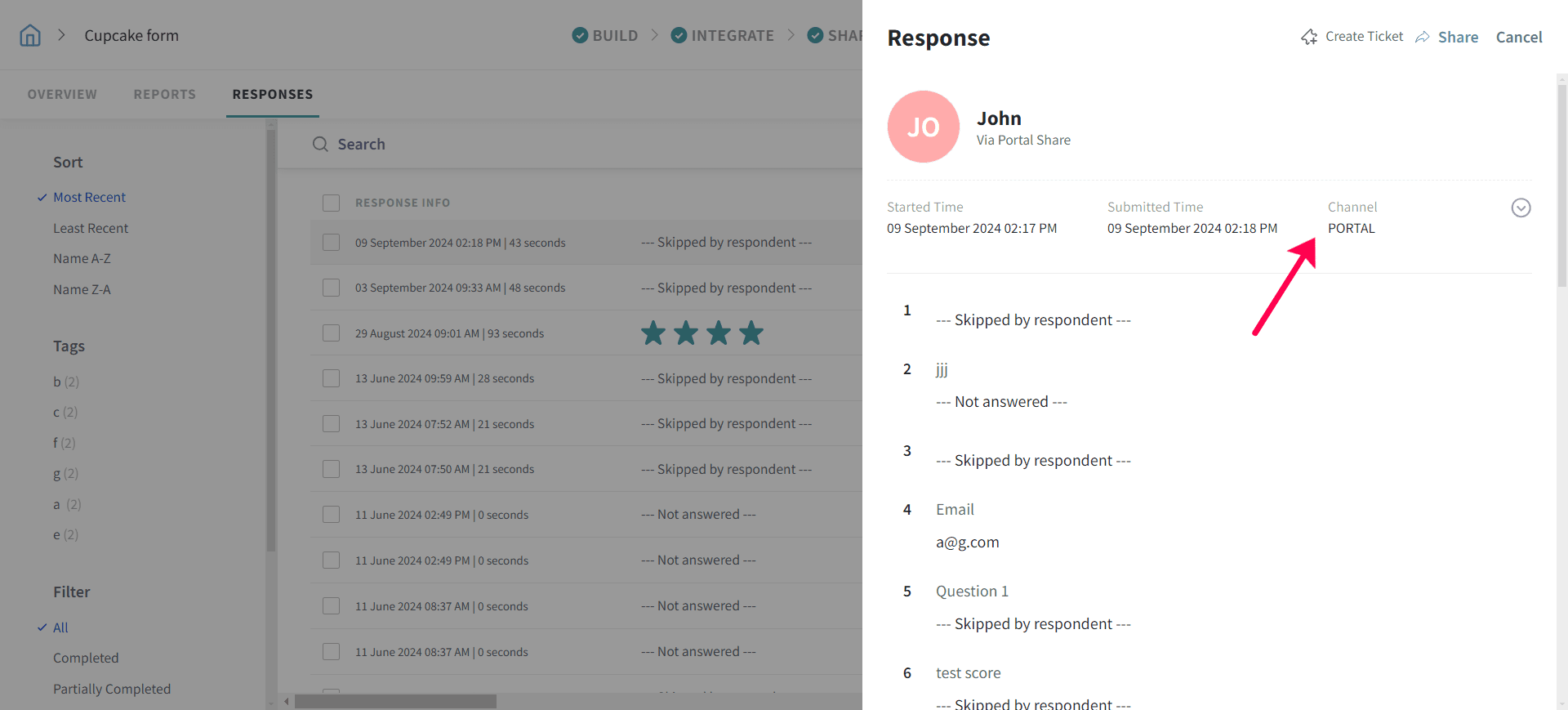
Task: Select checkbox for 13 June 09:59 AM response
Action: tap(331, 378)
